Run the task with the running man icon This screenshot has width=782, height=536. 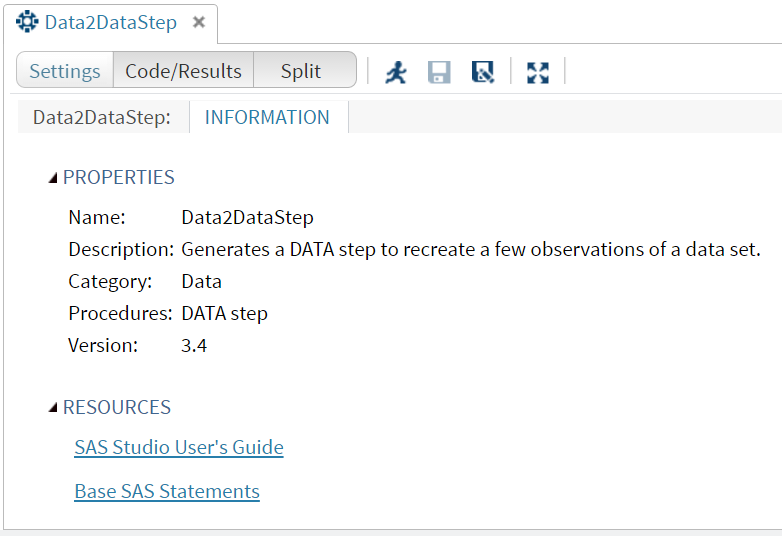(396, 72)
